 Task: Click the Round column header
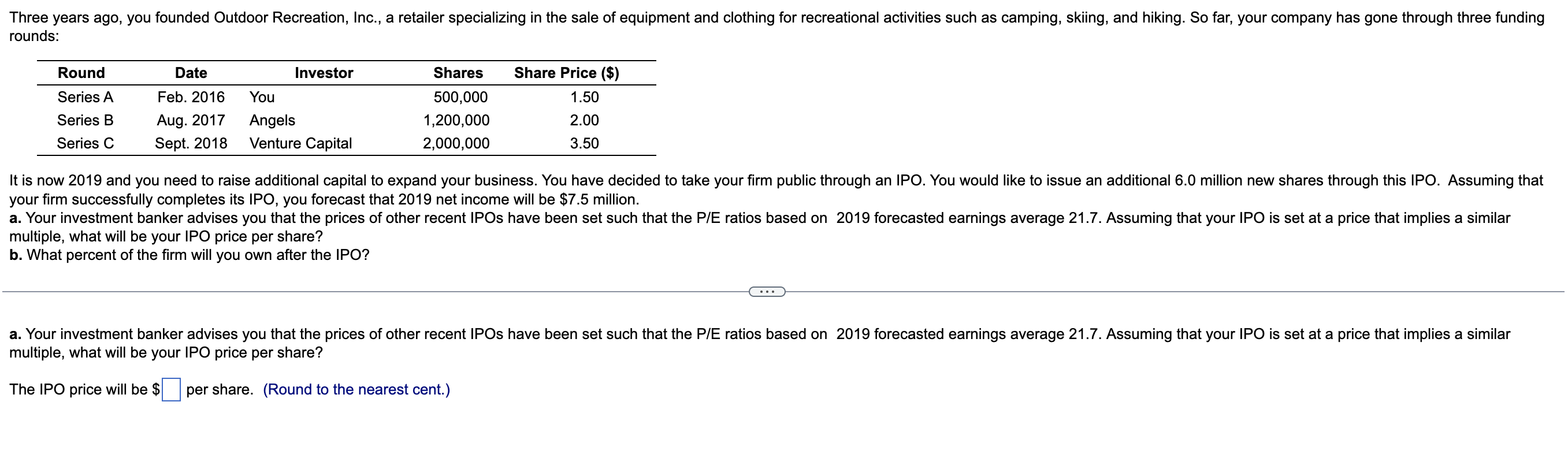tap(81, 73)
